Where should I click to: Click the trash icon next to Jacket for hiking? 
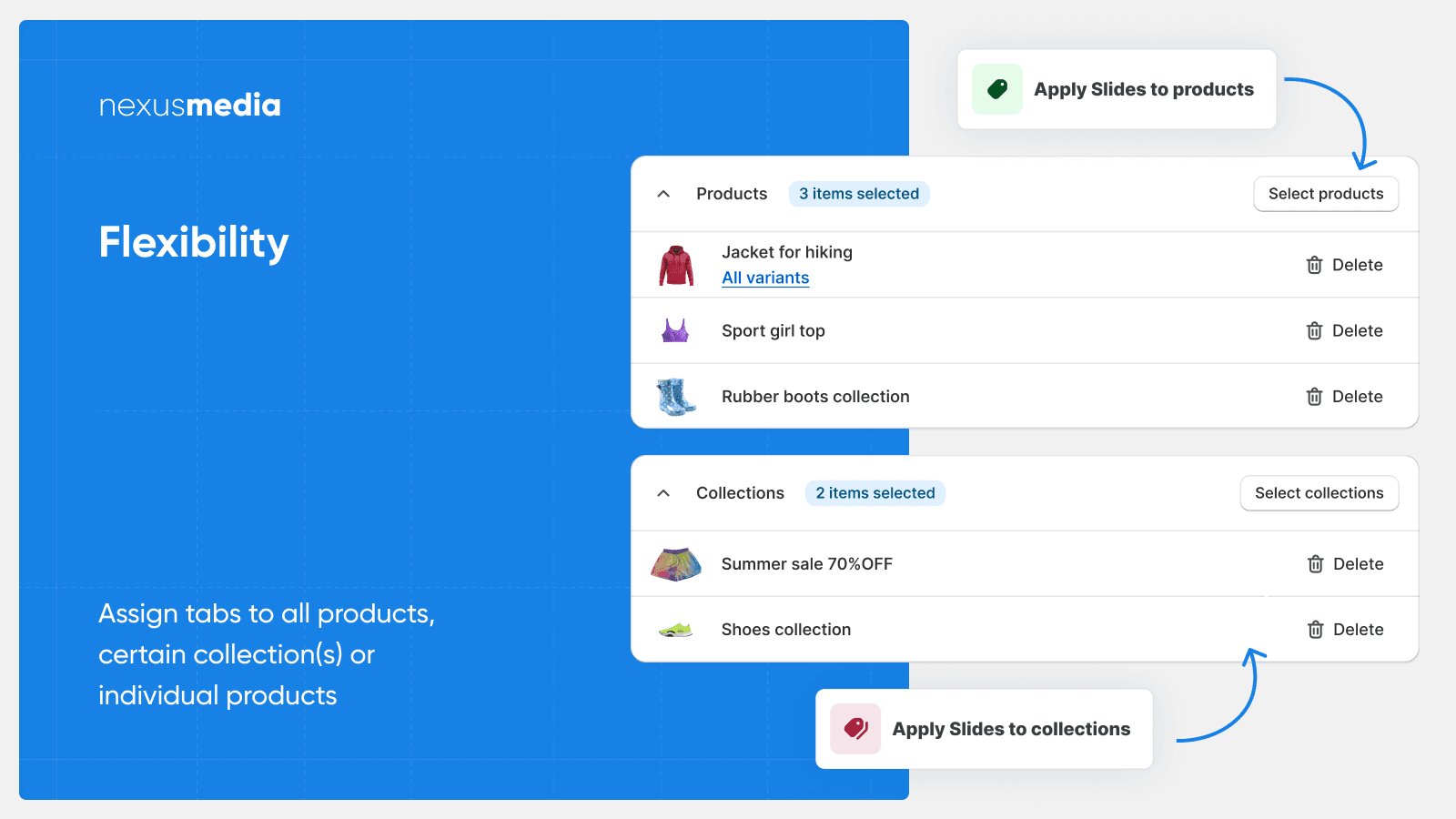(x=1314, y=265)
